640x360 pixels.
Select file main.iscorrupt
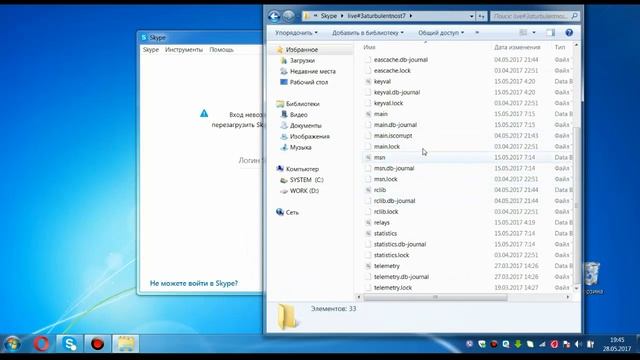(x=393, y=136)
